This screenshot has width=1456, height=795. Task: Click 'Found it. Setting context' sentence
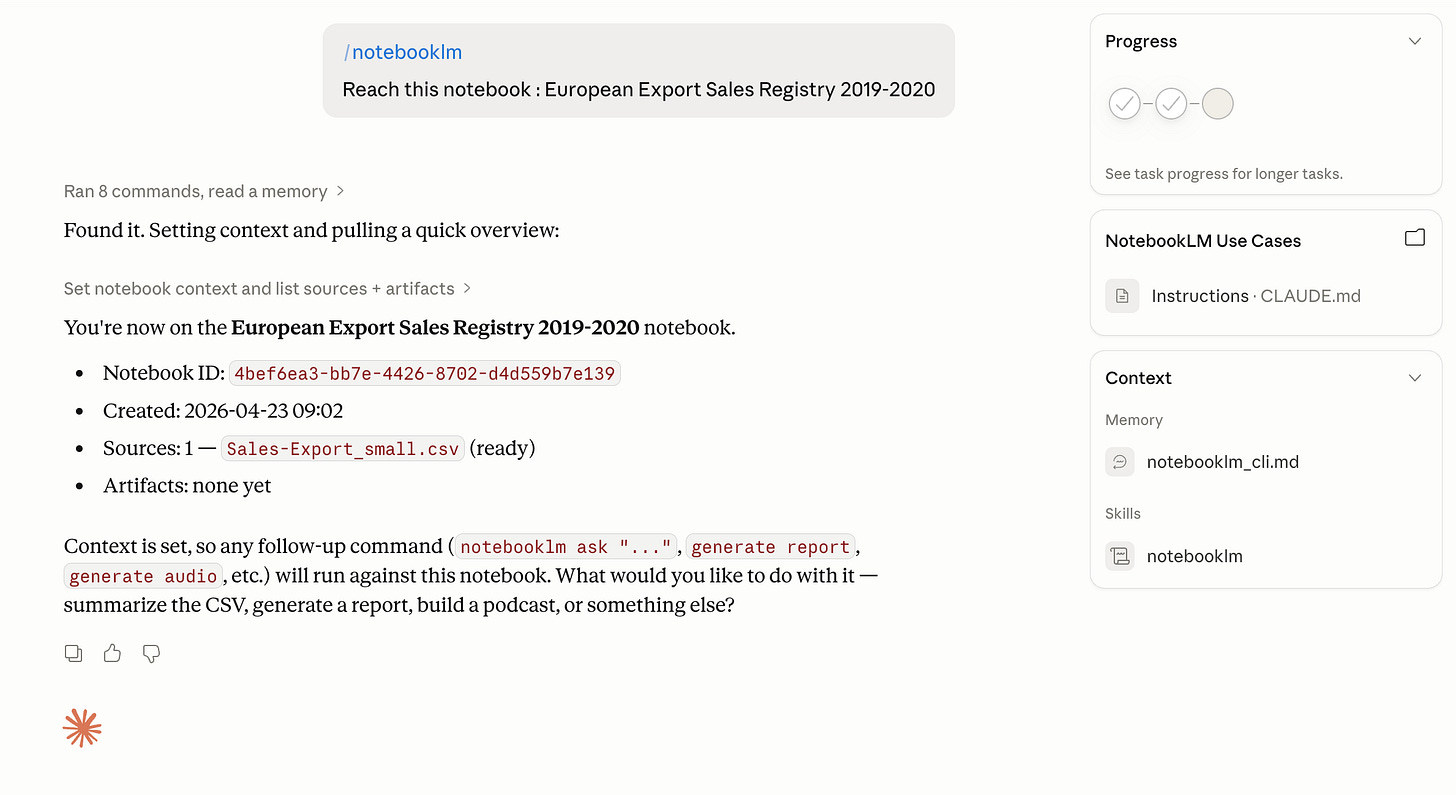311,230
